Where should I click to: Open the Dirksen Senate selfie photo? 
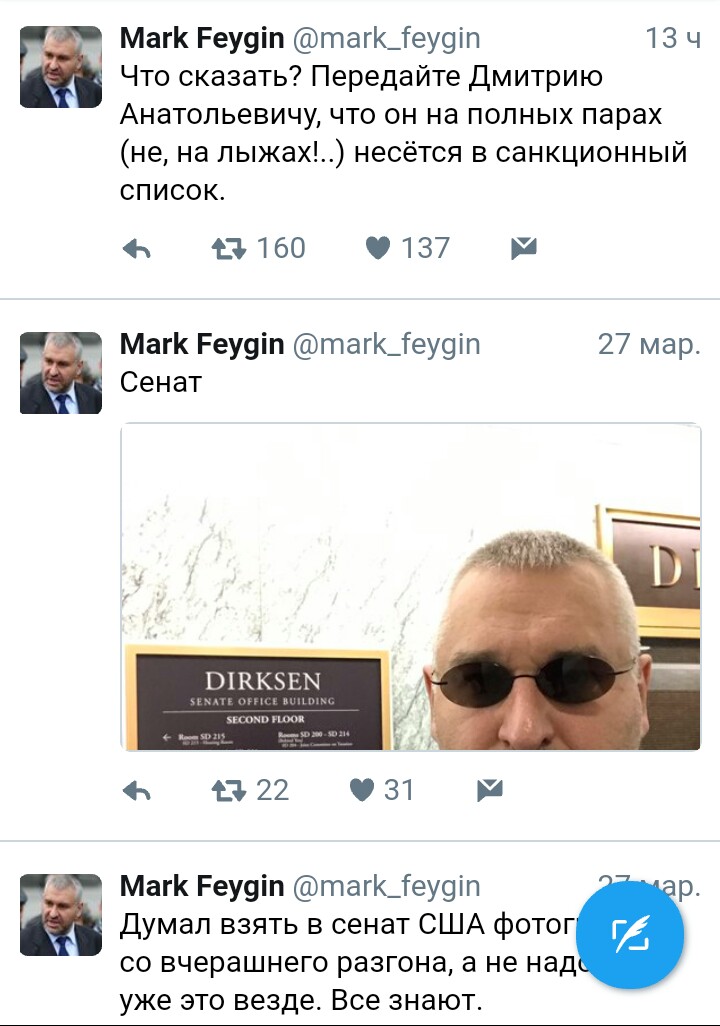pyautogui.click(x=410, y=586)
